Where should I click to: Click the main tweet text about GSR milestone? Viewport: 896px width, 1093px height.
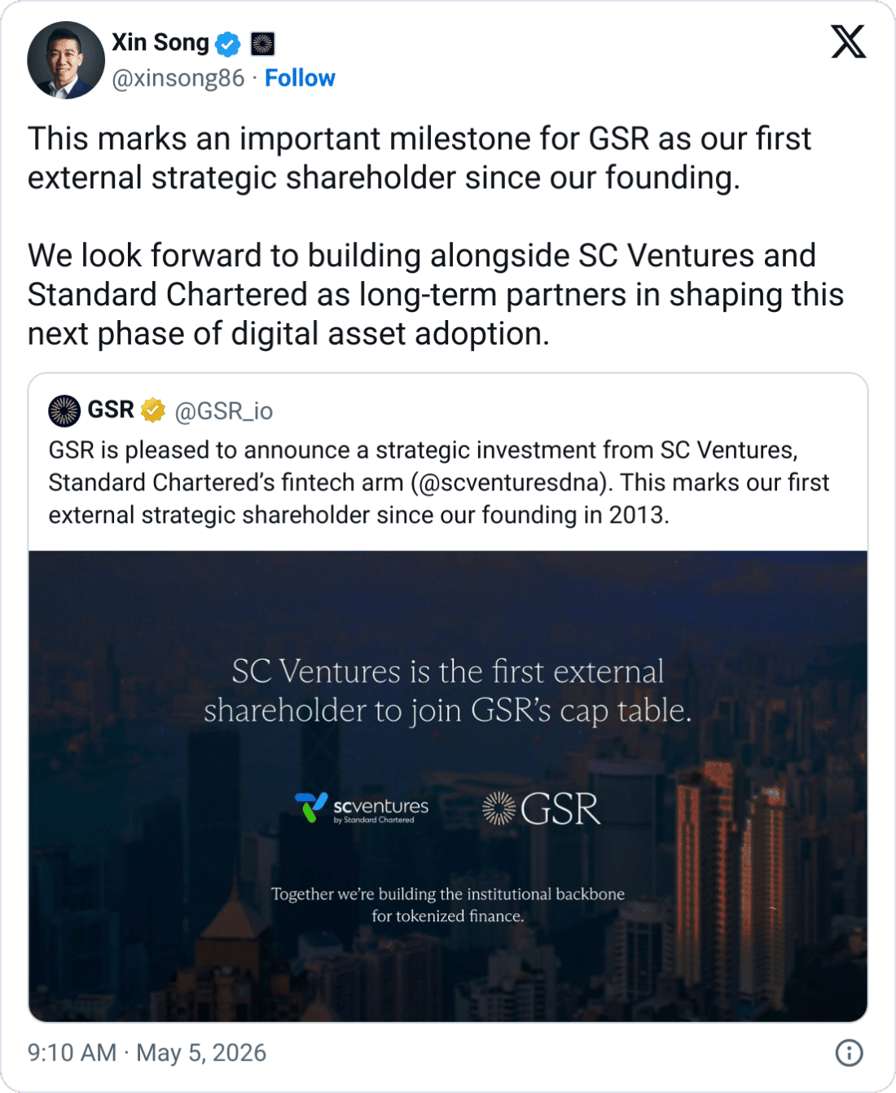[436, 236]
